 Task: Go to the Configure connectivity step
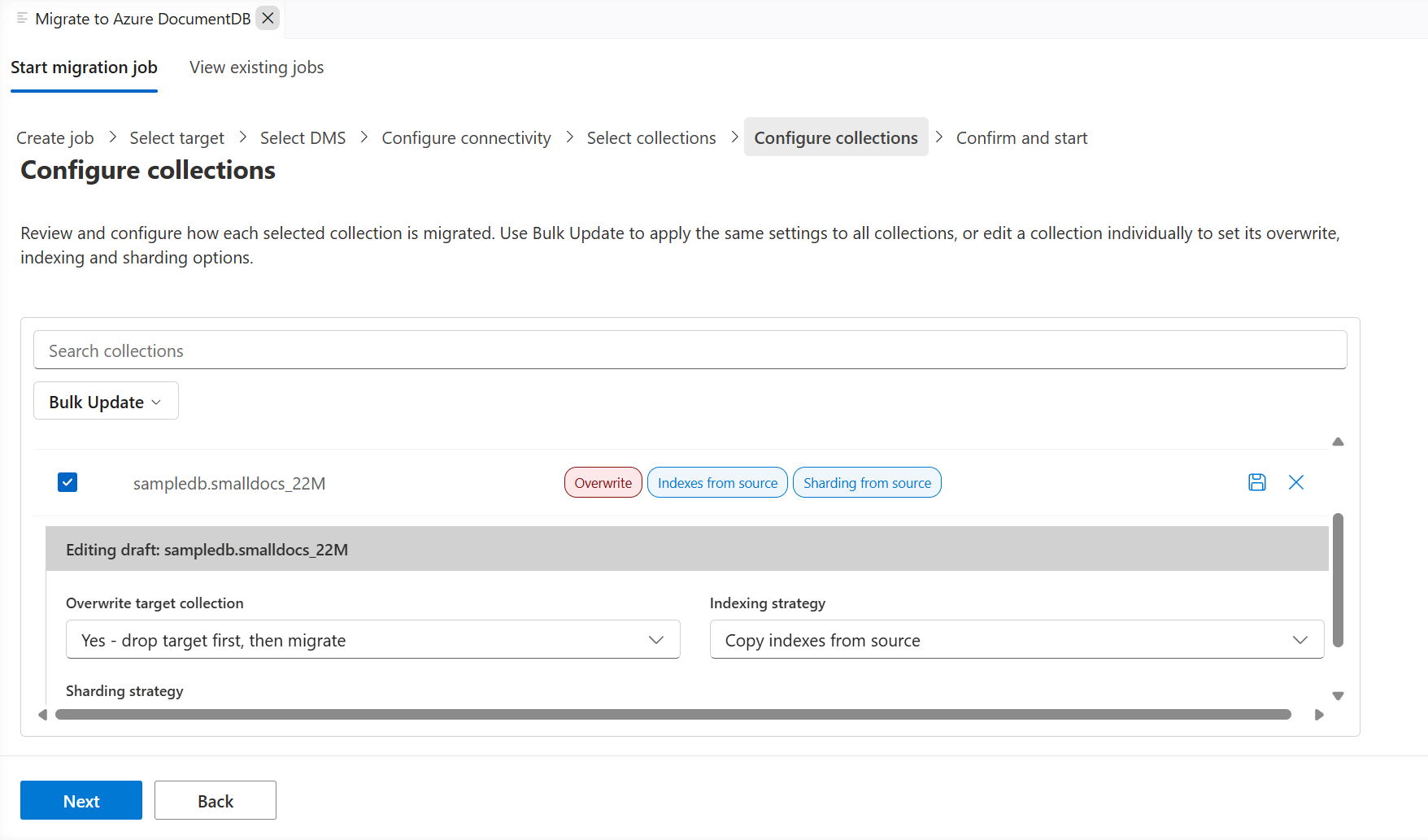pos(466,137)
